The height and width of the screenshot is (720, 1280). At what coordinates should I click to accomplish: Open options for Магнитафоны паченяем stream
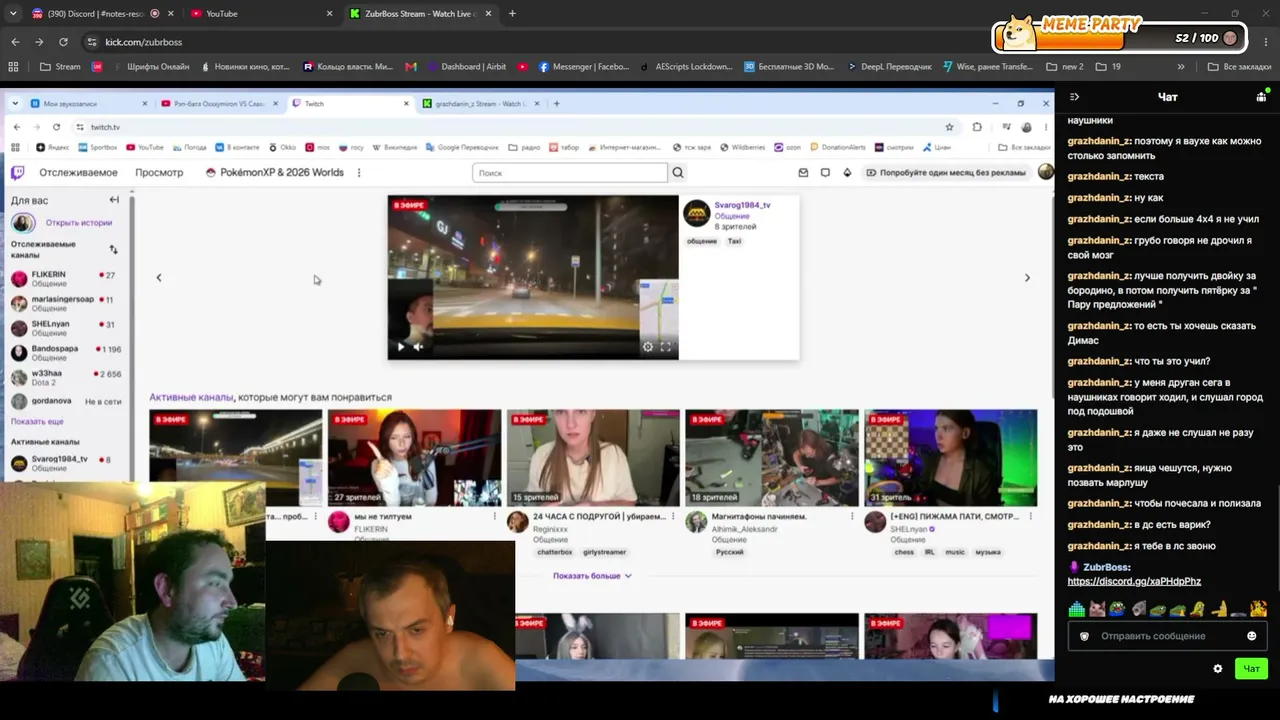tap(852, 517)
